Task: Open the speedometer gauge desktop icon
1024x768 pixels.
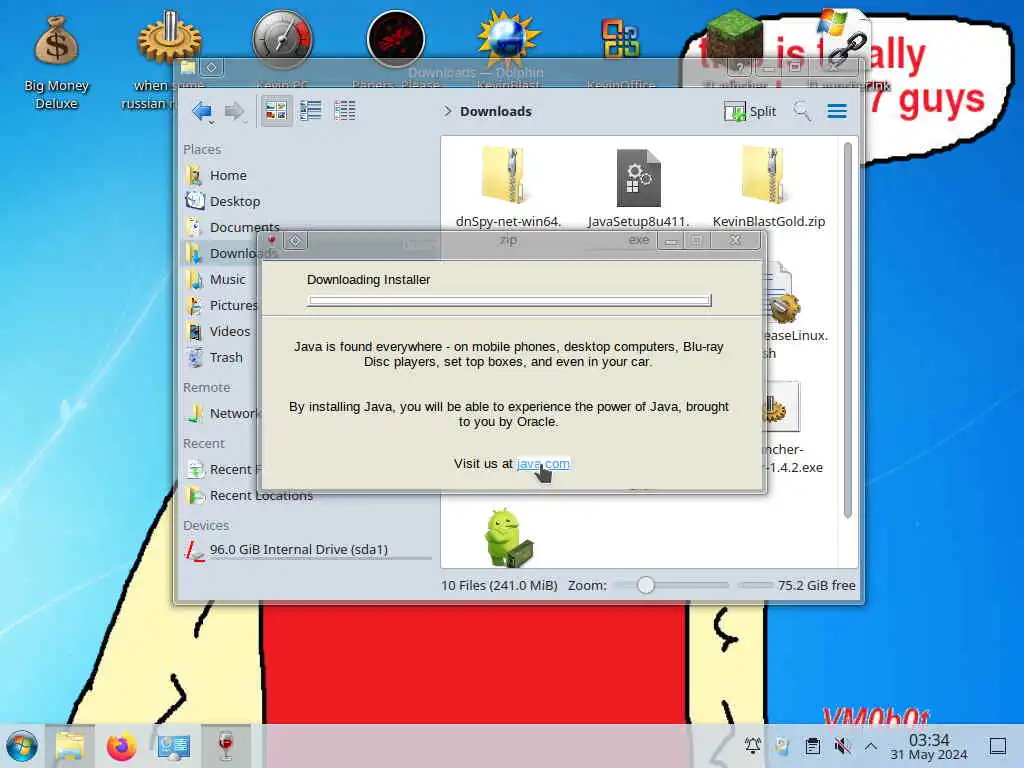Action: click(282, 39)
